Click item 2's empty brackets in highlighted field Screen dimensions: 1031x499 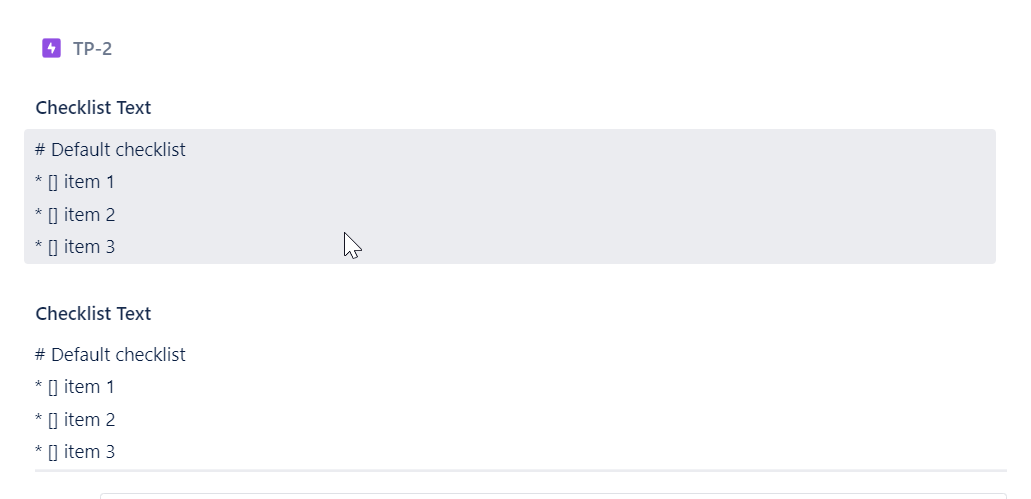[53, 215]
